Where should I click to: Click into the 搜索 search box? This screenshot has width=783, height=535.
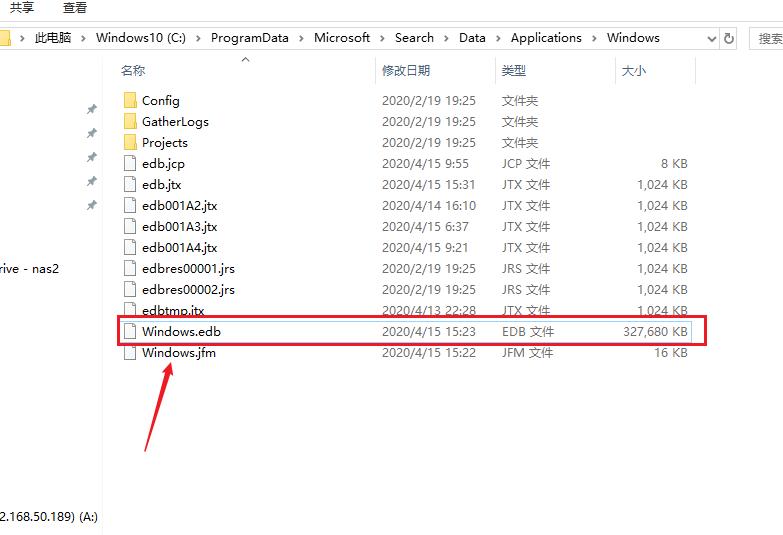766,38
